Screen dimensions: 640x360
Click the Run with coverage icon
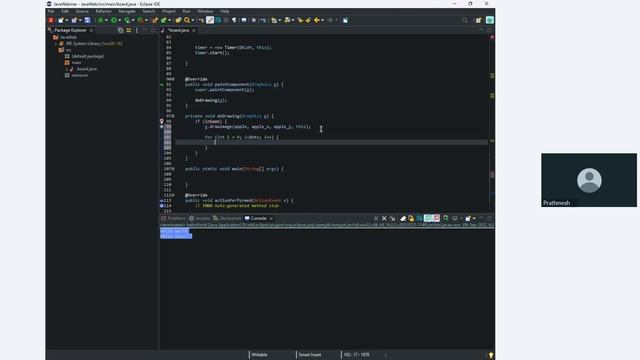tap(127, 20)
